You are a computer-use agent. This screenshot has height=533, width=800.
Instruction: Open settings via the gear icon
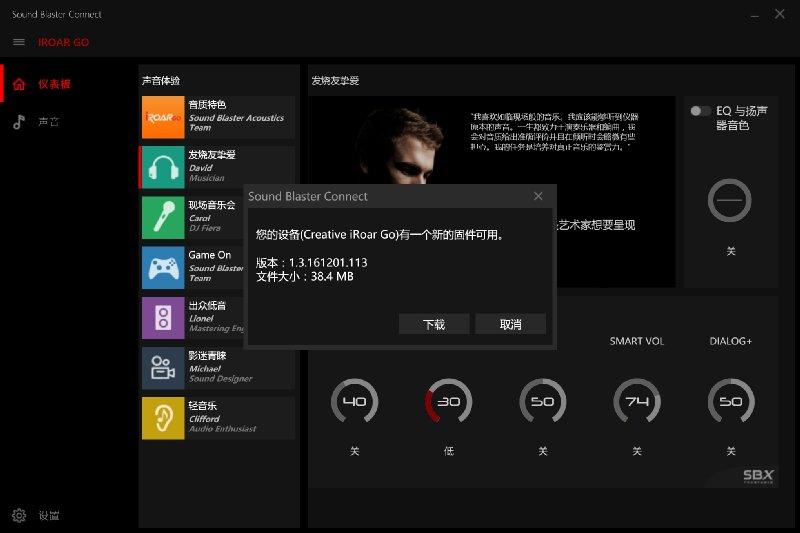coord(19,515)
